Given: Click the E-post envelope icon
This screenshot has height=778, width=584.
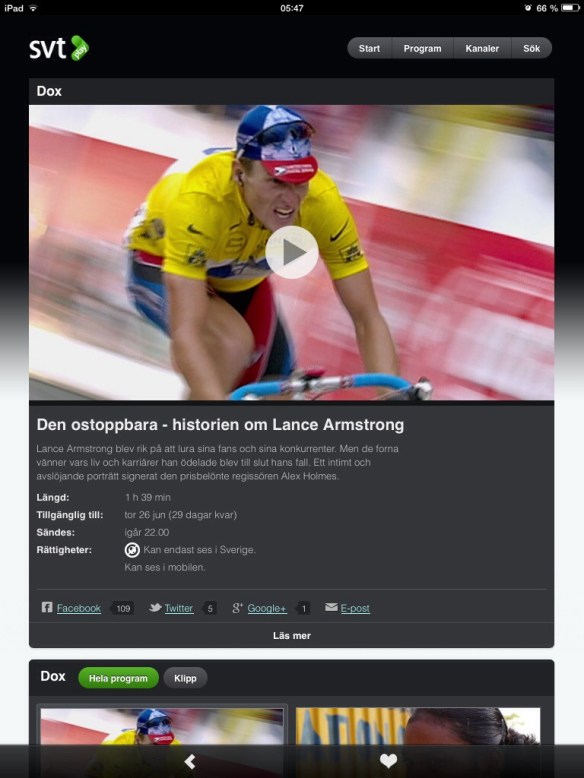Looking at the screenshot, I should [331, 607].
